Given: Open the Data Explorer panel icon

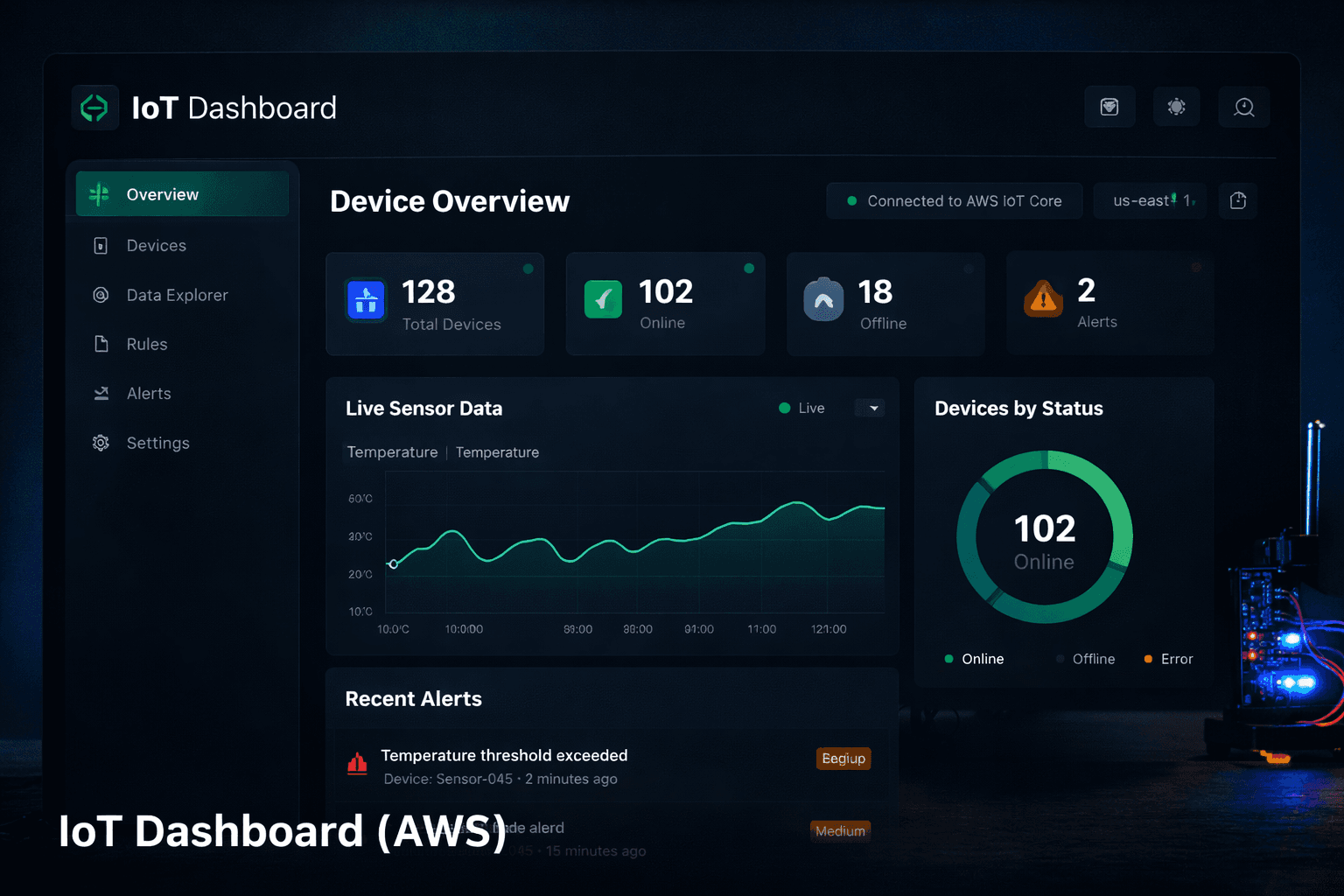Looking at the screenshot, I should [101, 295].
